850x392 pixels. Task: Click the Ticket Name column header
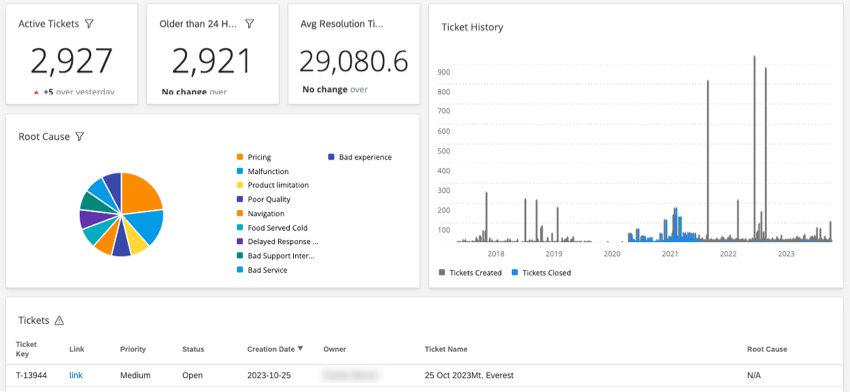point(446,349)
